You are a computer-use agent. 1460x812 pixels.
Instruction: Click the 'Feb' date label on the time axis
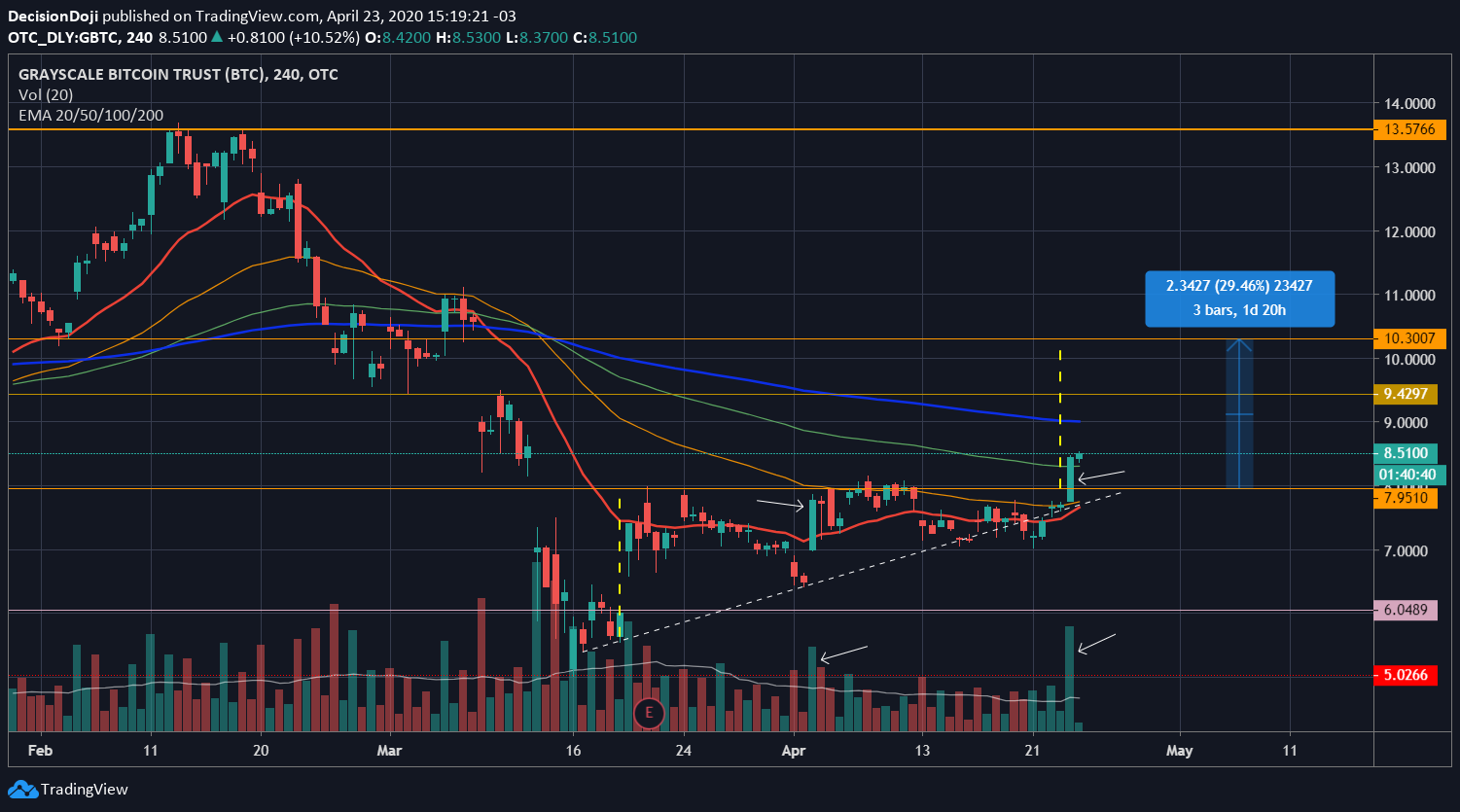point(40,751)
